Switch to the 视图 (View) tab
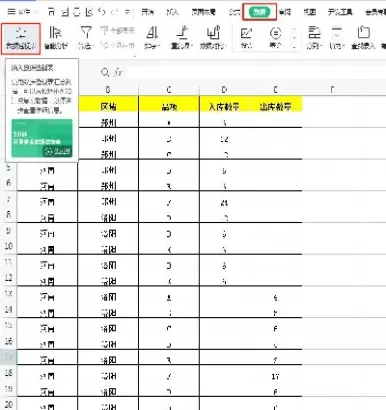 tap(310, 12)
